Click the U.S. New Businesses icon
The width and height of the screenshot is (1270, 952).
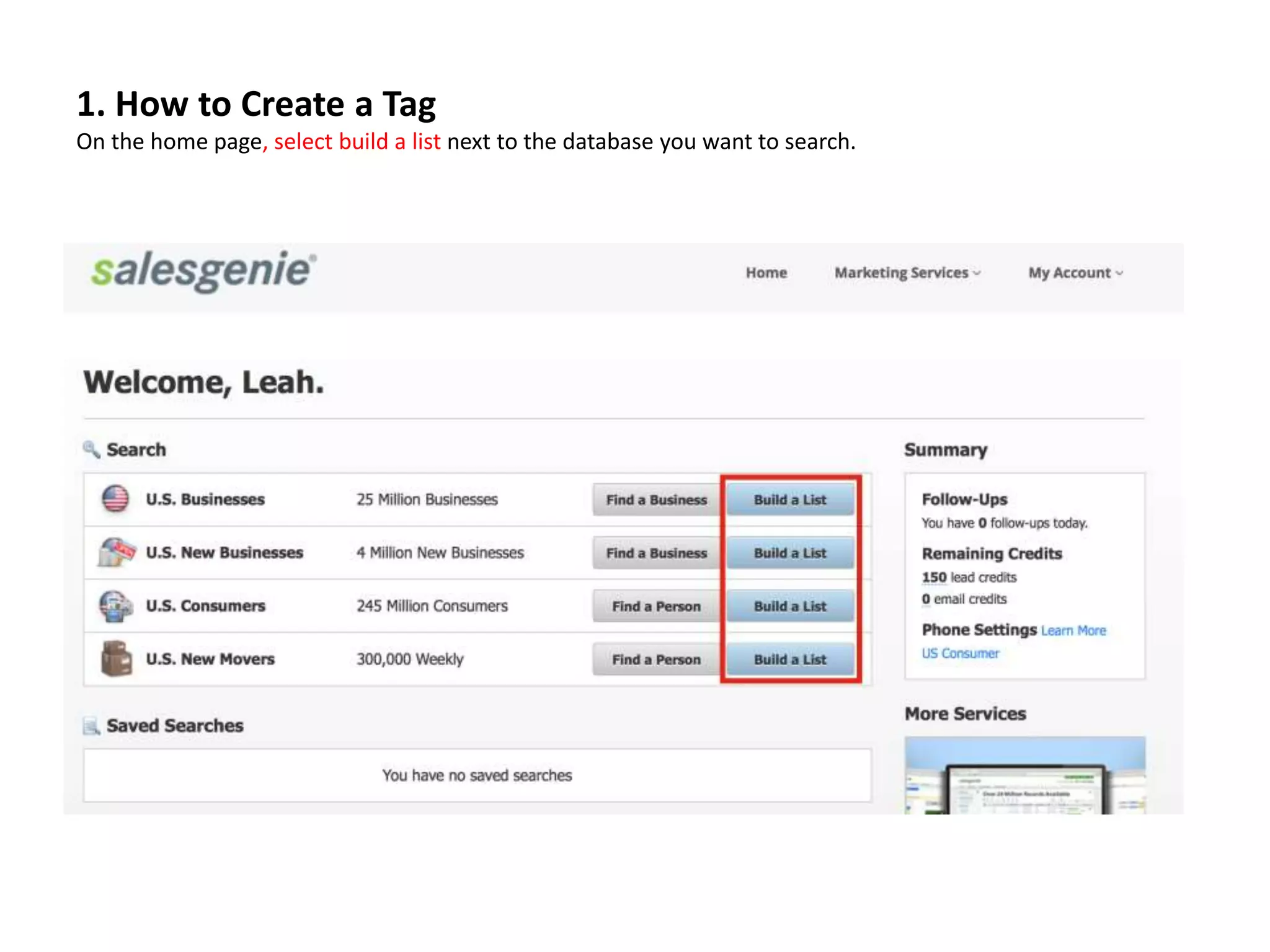pyautogui.click(x=116, y=552)
